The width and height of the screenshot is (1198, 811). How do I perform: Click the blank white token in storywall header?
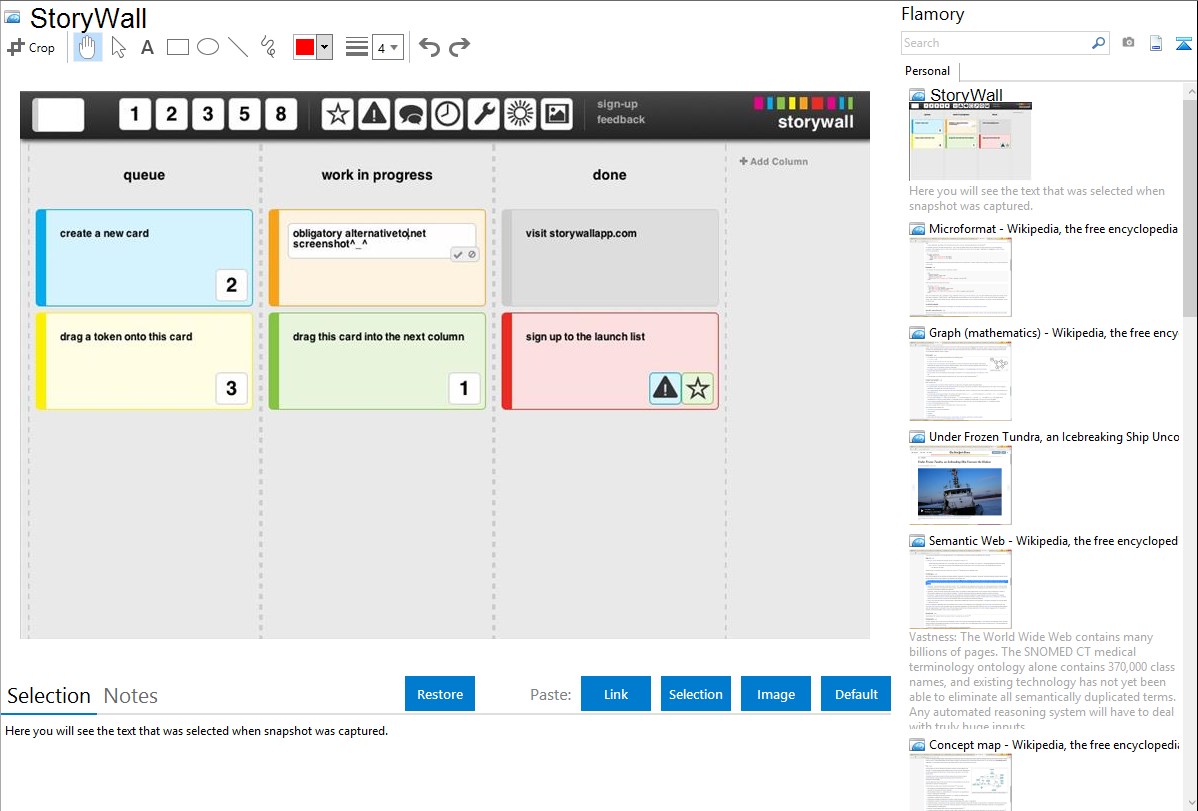point(59,115)
